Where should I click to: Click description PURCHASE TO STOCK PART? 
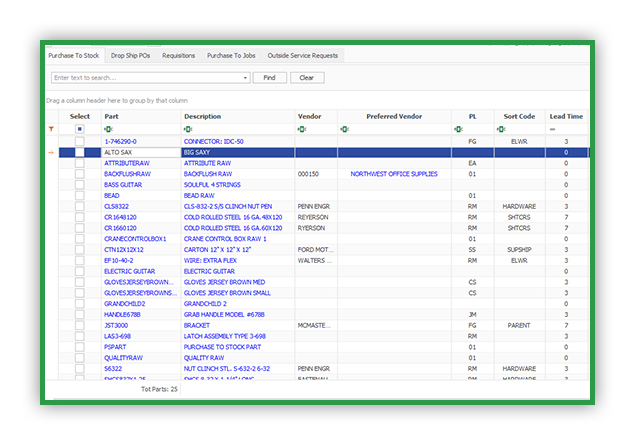pos(222,347)
